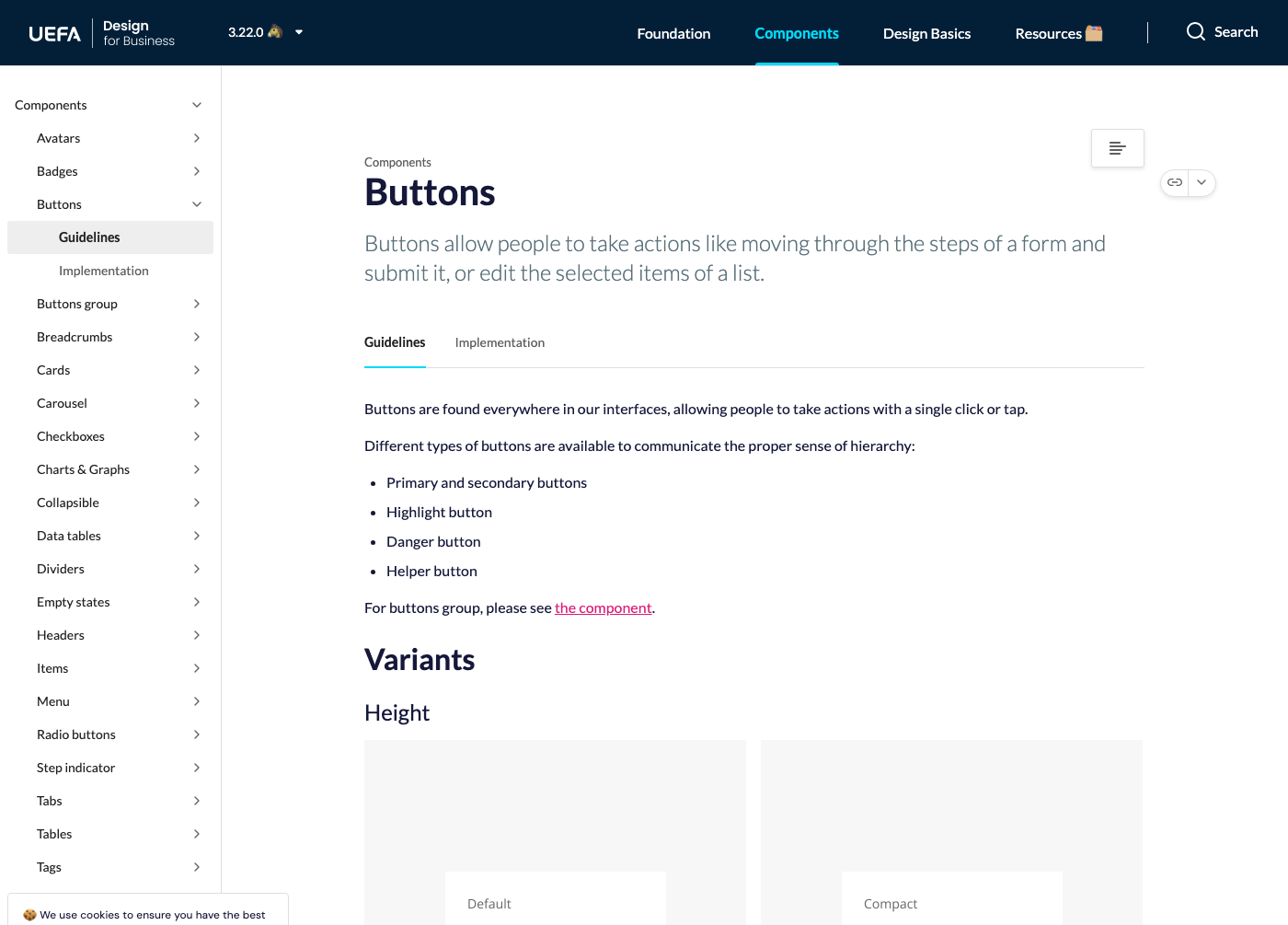Open Radio buttons in the sidebar

[110, 734]
